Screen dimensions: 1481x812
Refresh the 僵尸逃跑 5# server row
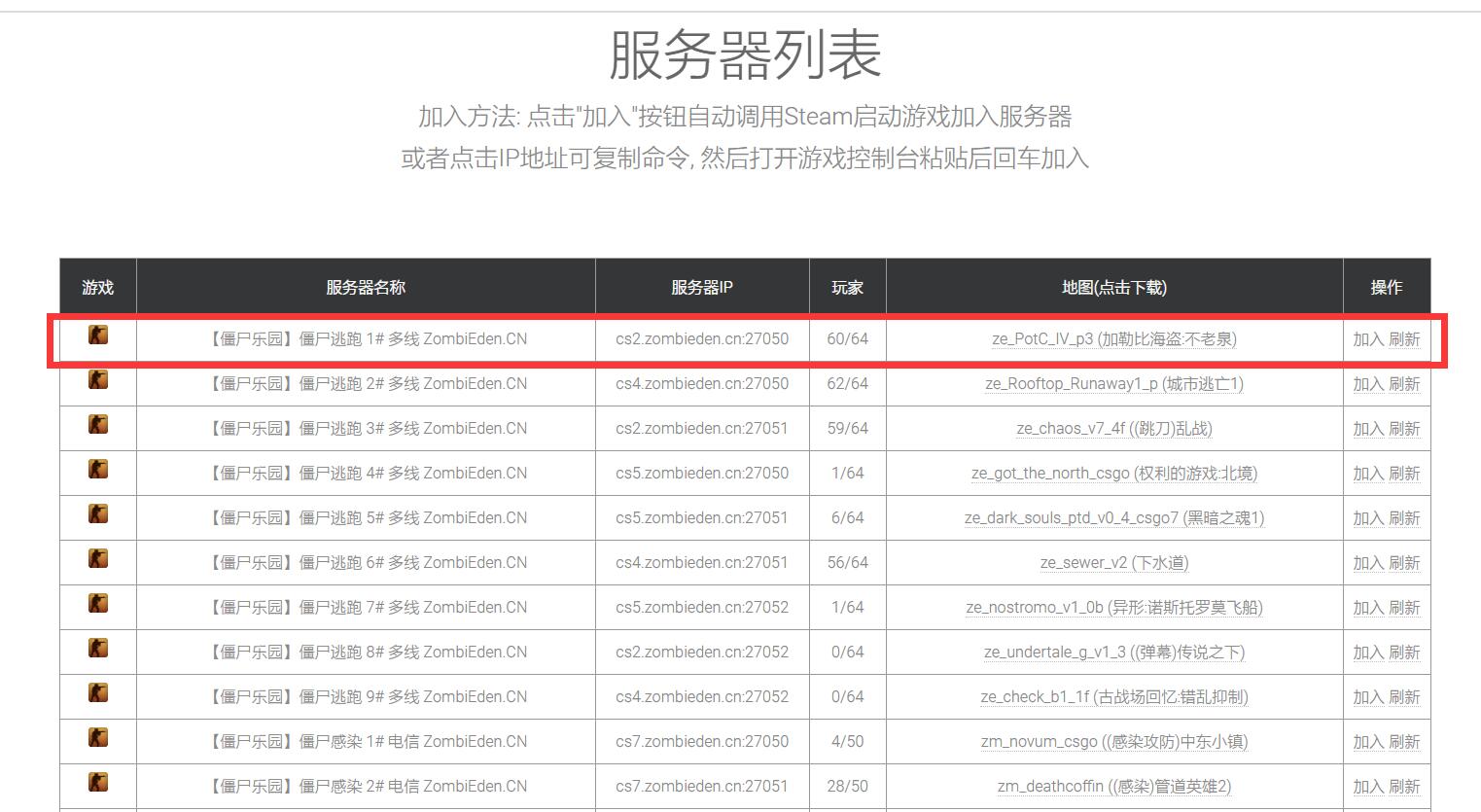1404,518
